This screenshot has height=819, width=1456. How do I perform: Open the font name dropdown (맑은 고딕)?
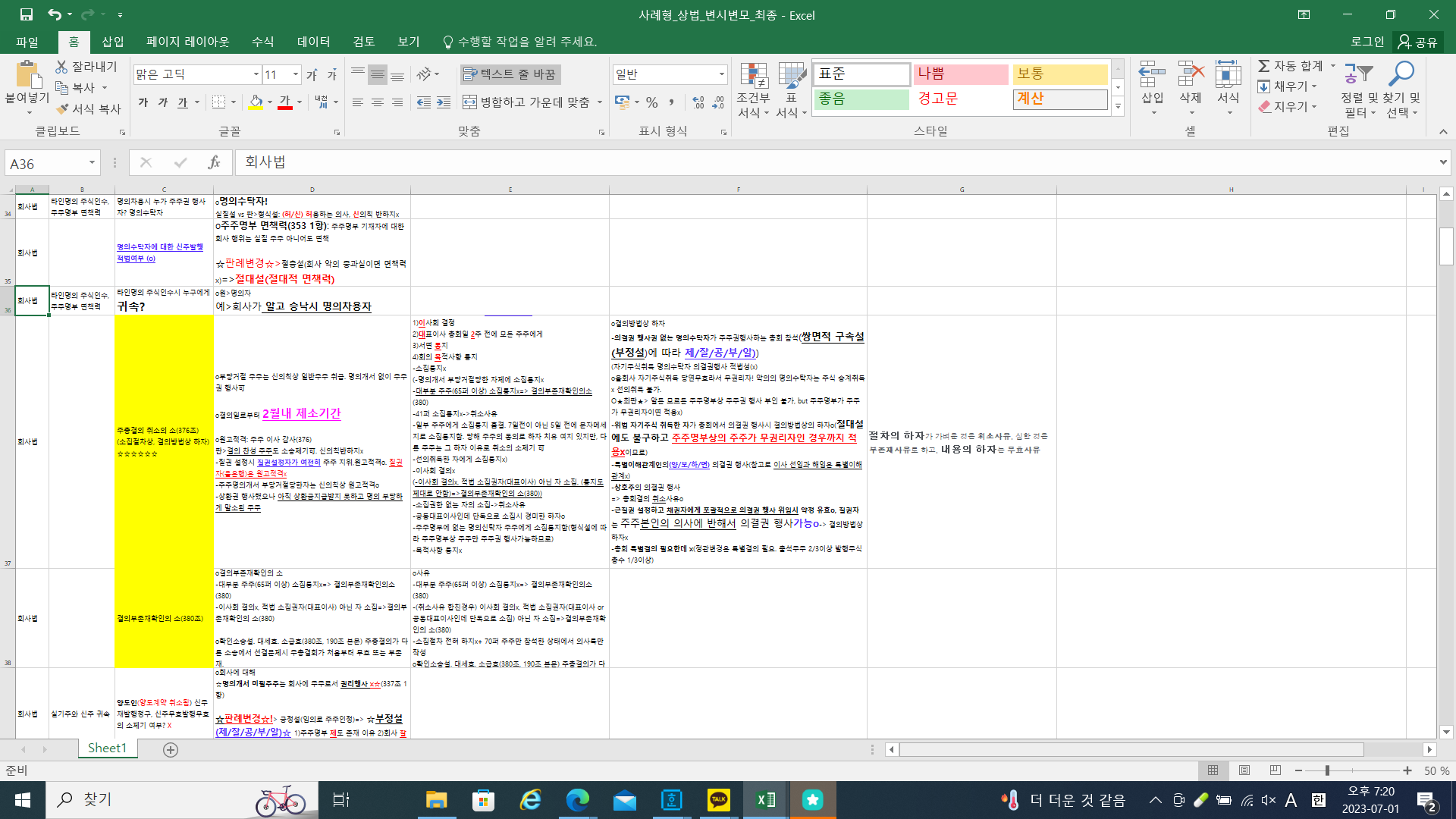pyautogui.click(x=256, y=74)
